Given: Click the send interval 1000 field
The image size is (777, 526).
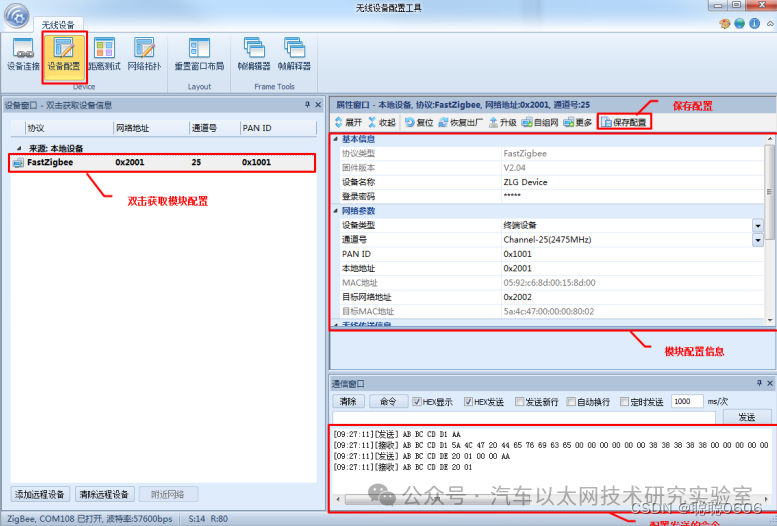Looking at the screenshot, I should click(x=687, y=402).
